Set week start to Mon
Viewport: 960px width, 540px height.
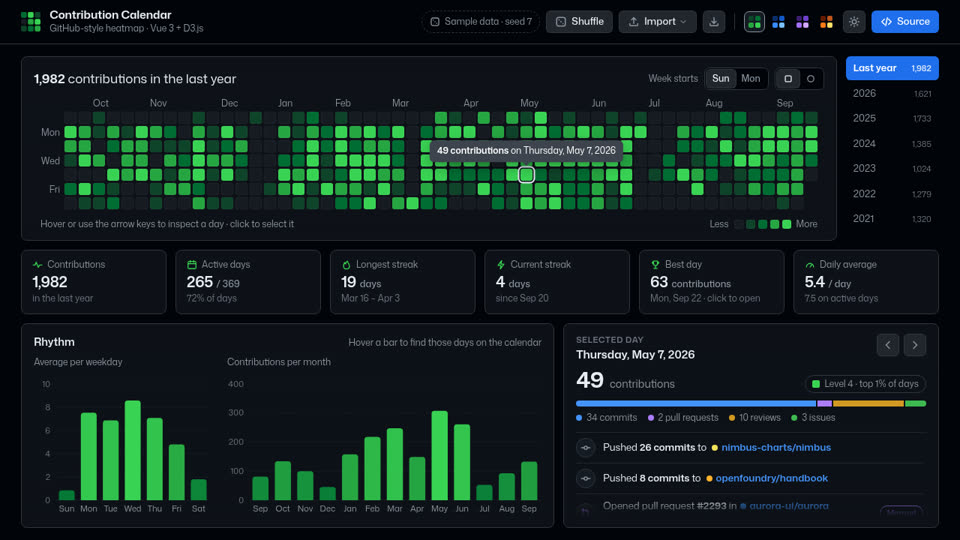[x=751, y=78]
